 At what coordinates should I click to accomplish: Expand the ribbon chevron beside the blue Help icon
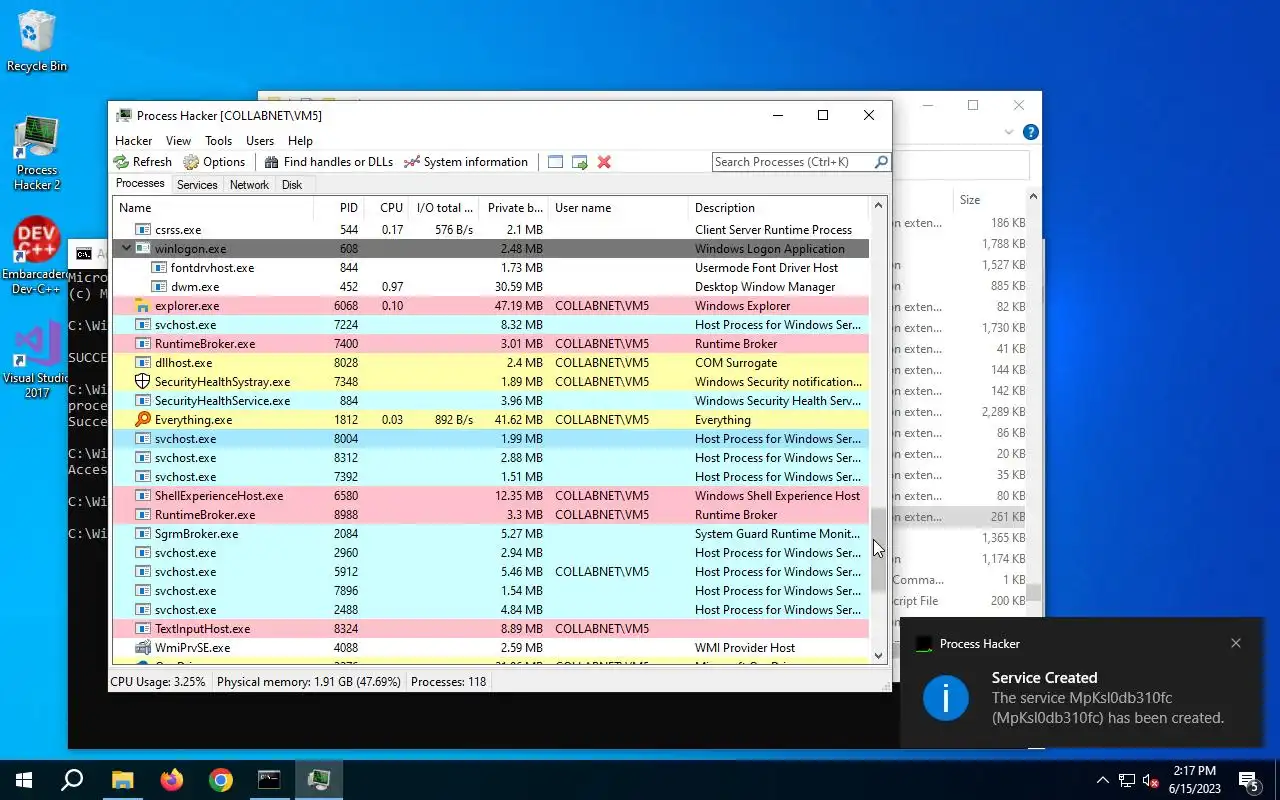(x=1009, y=132)
